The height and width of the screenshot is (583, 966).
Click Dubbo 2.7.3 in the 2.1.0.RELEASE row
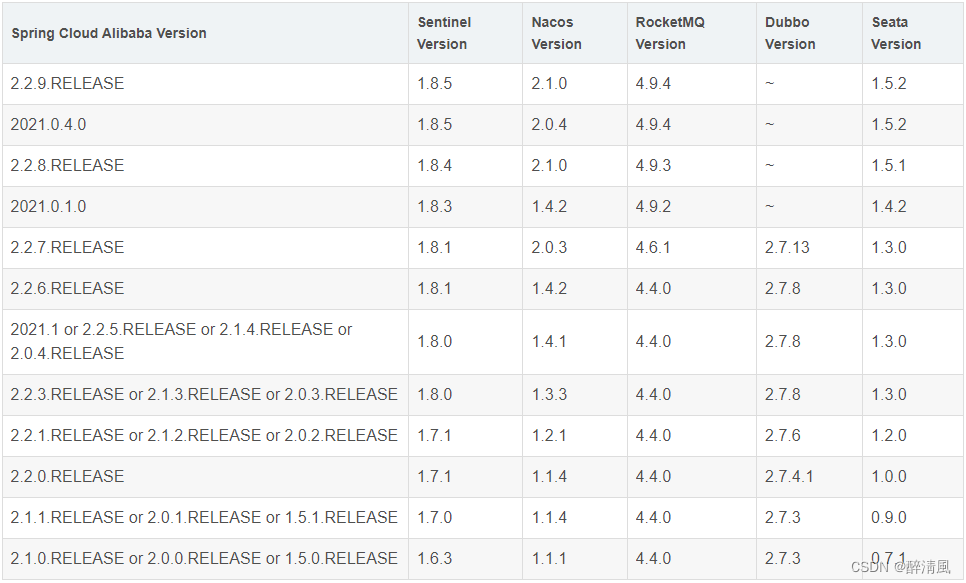click(782, 558)
